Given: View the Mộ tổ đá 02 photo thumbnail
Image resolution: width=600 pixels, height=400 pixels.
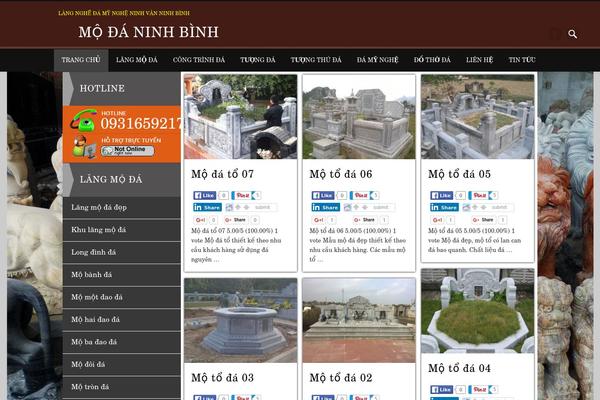Looking at the screenshot, I should click(359, 320).
